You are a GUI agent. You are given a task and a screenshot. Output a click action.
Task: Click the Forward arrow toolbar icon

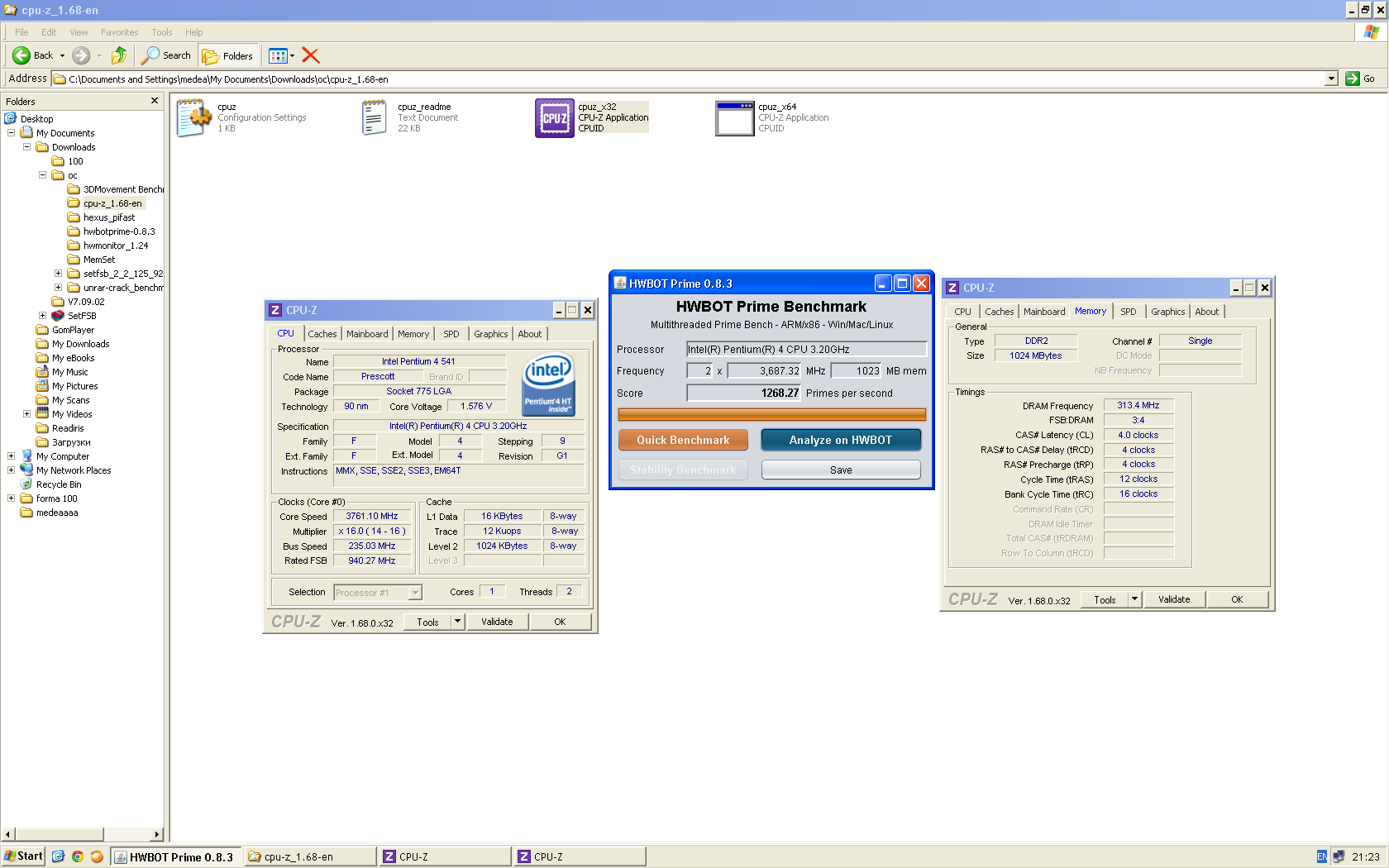[x=81, y=55]
